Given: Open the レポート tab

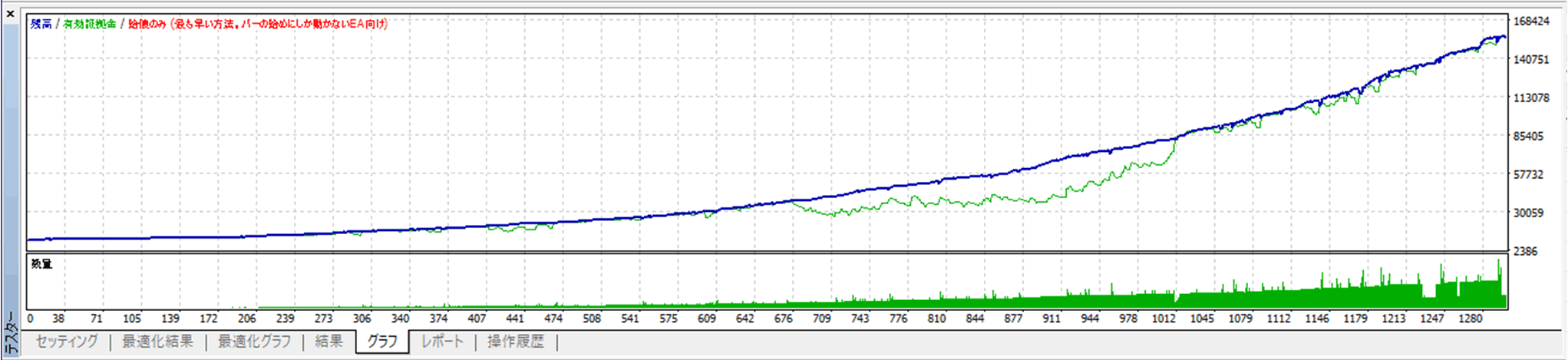Looking at the screenshot, I should pyautogui.click(x=442, y=342).
